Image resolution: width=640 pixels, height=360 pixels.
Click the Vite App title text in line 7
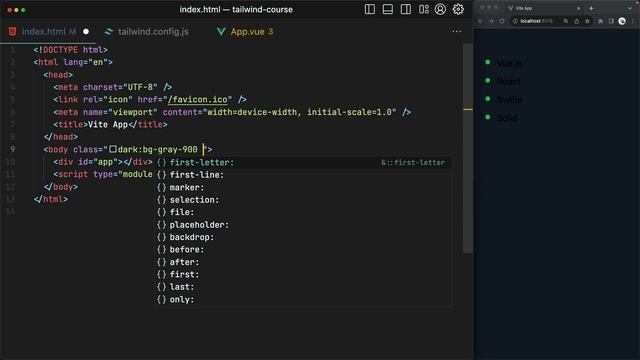(108, 124)
